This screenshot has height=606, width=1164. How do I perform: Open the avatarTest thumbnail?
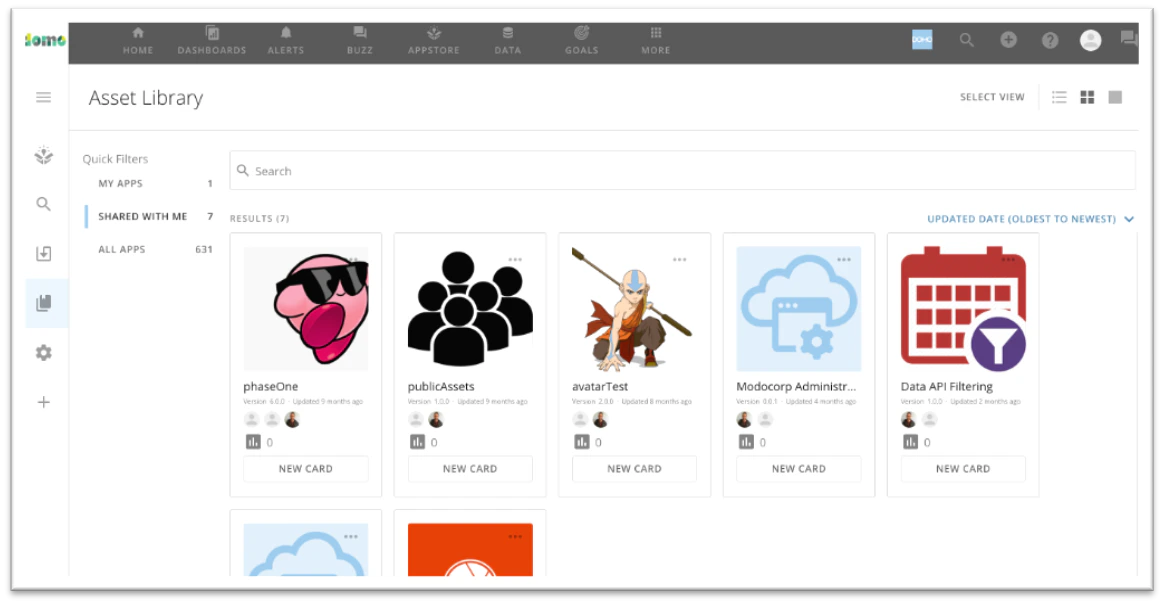[634, 309]
